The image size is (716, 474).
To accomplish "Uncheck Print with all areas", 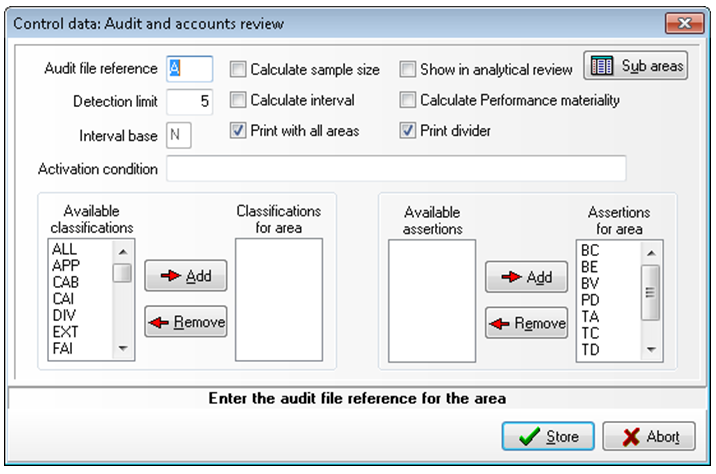I will 238,131.
